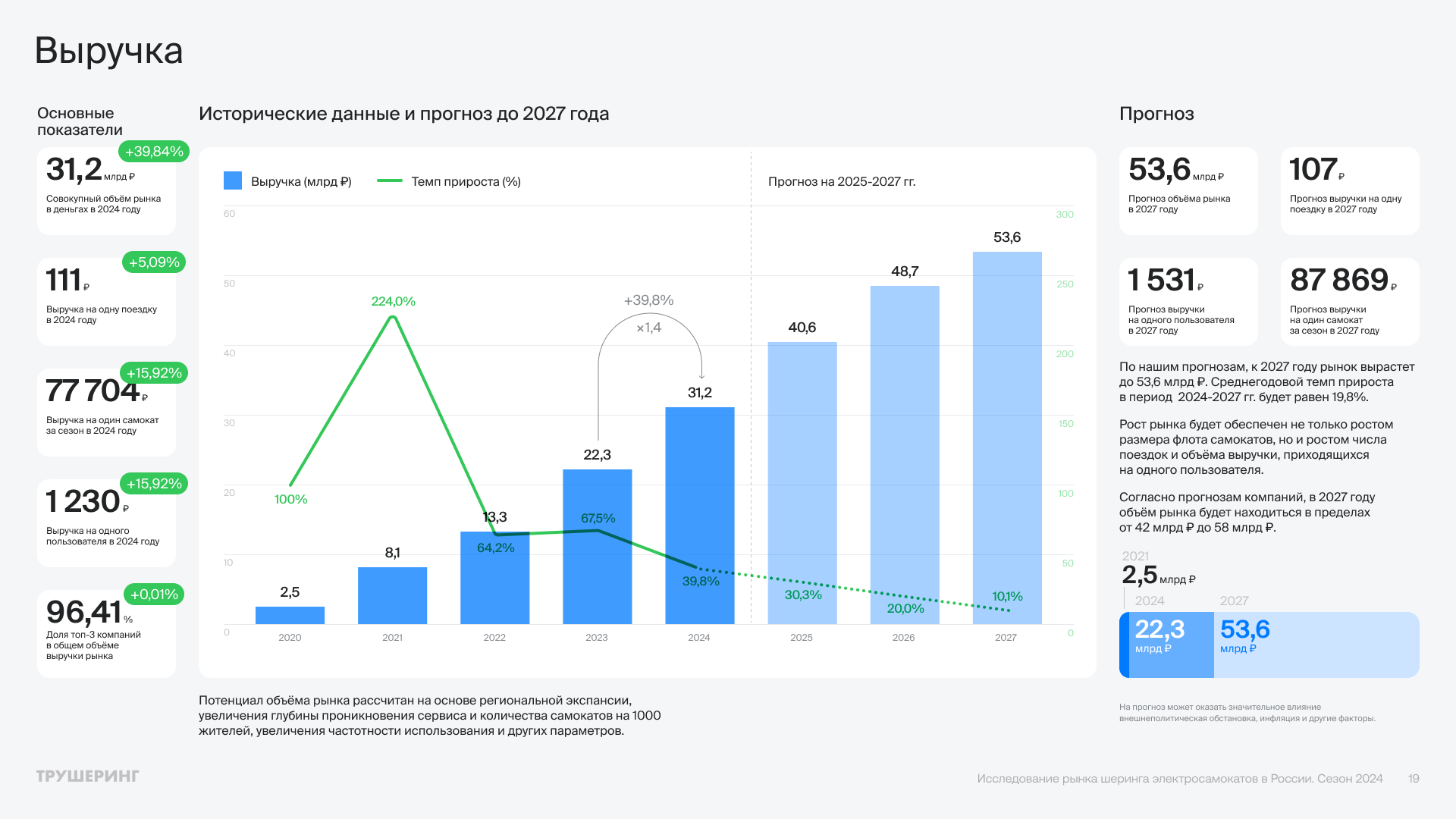Click the 224,0% growth peak label
The height and width of the screenshot is (819, 1456).
pyautogui.click(x=393, y=302)
